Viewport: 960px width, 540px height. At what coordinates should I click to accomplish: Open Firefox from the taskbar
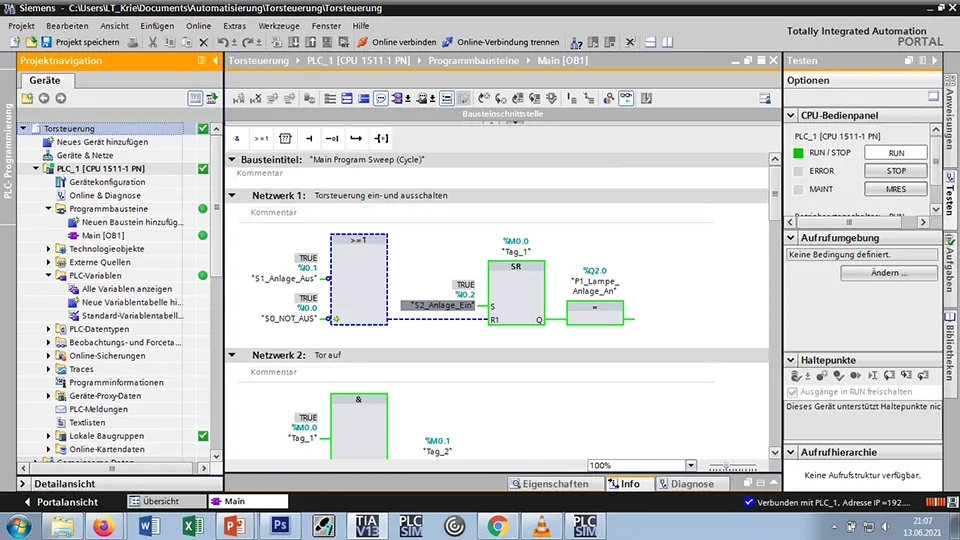click(x=104, y=526)
